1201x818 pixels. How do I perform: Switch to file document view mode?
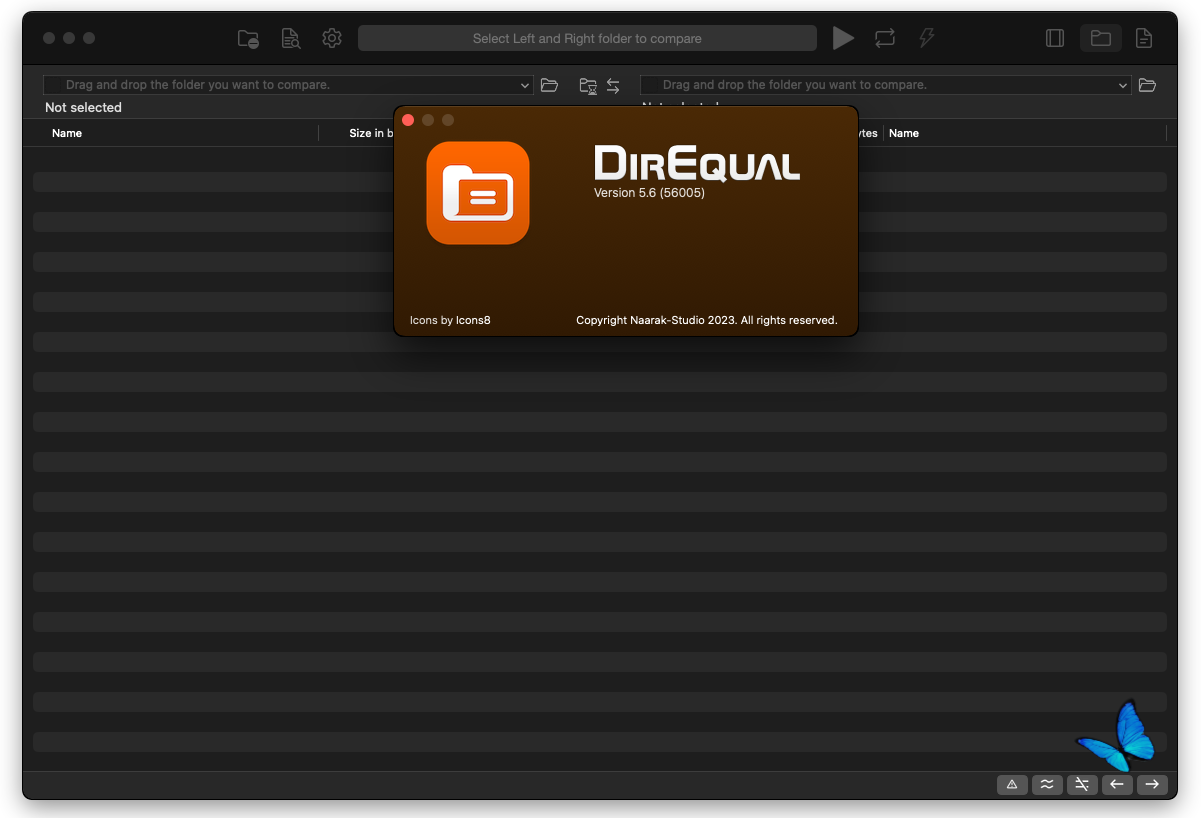(x=1144, y=38)
